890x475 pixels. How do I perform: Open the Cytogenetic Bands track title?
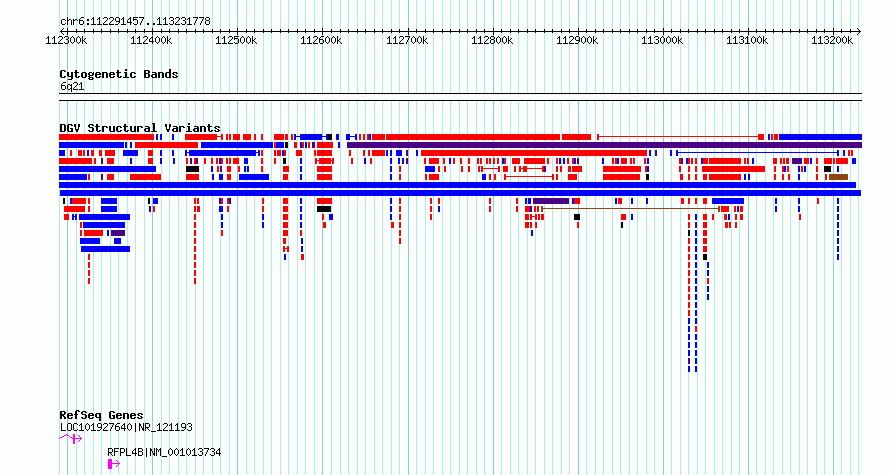click(x=119, y=74)
